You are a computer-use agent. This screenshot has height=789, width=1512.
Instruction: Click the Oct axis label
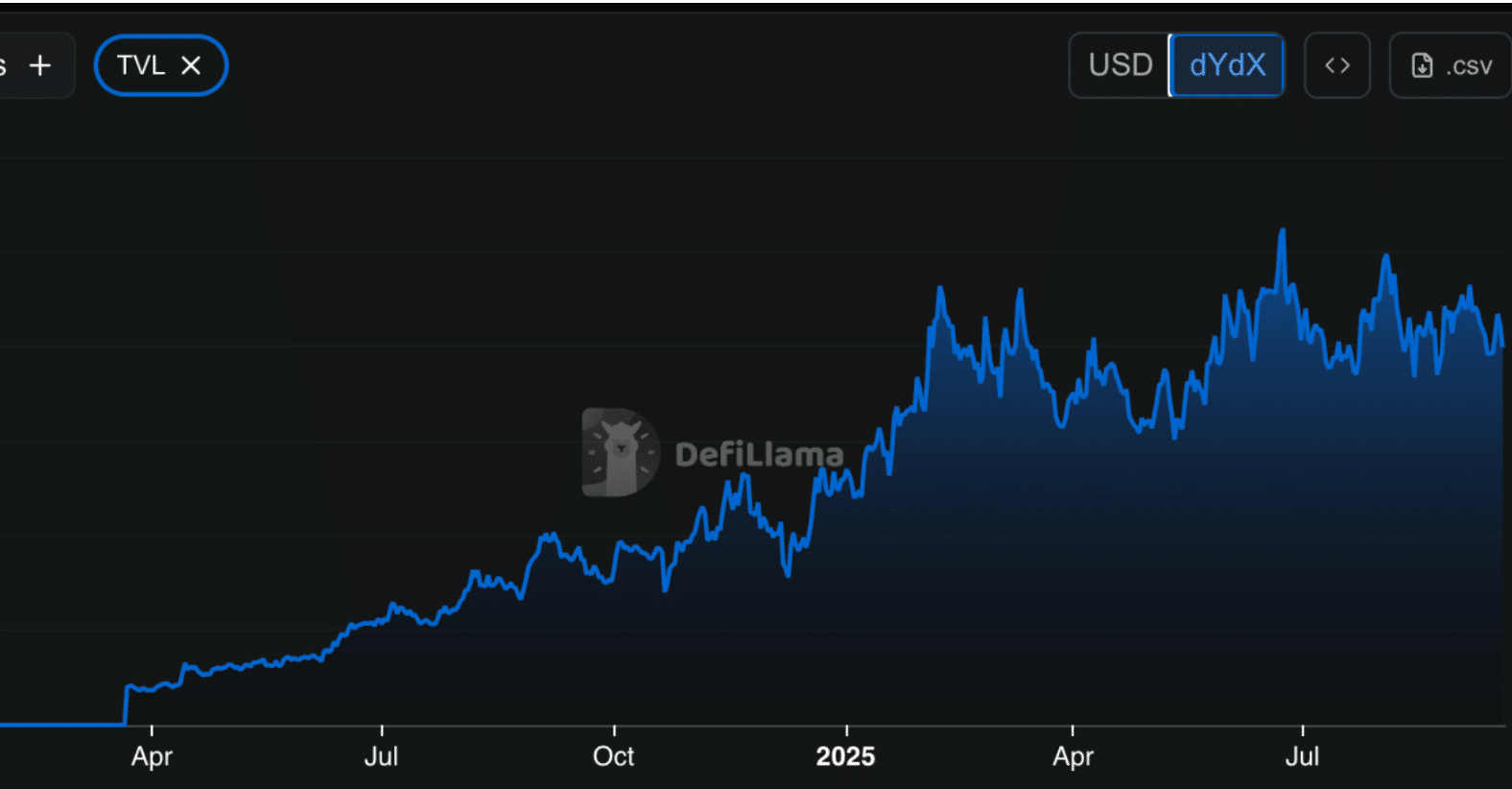(614, 756)
